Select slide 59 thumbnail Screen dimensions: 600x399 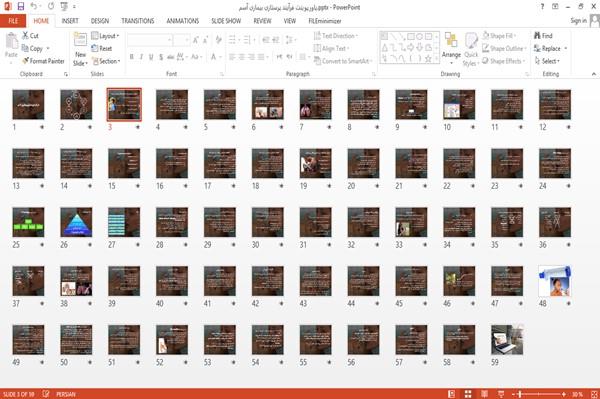[507, 340]
